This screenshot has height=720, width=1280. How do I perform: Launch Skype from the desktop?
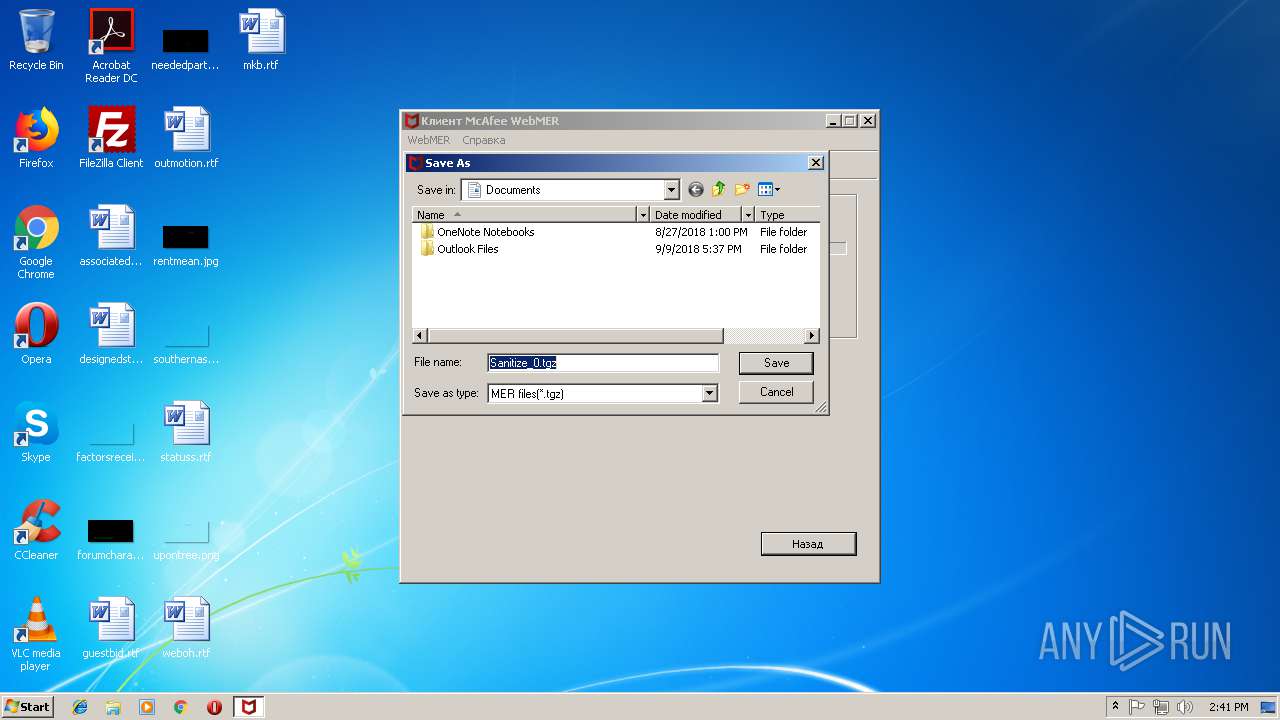36,432
